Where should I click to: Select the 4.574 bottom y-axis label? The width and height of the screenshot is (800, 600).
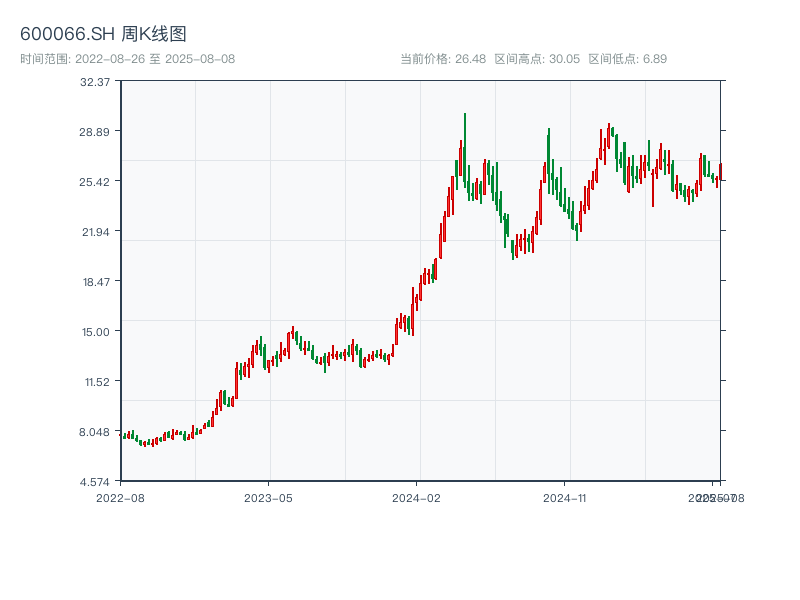(95, 481)
